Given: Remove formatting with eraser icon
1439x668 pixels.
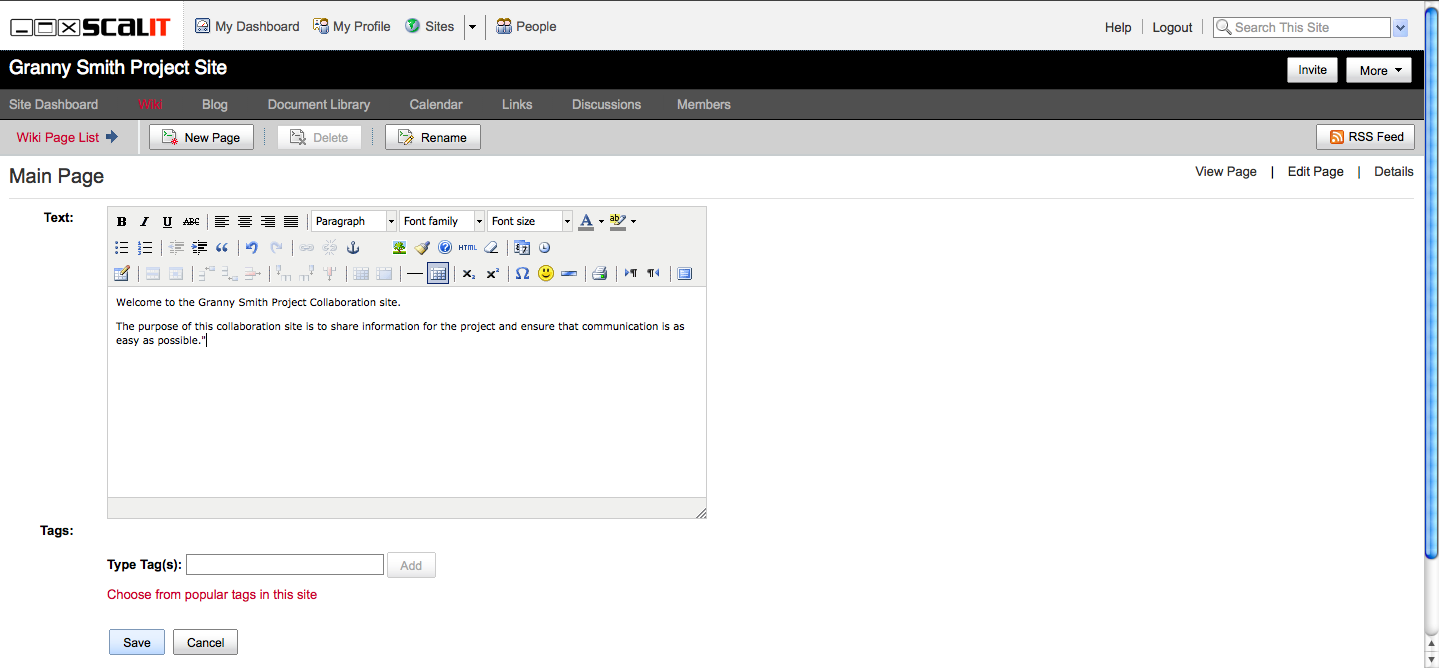Looking at the screenshot, I should [491, 248].
